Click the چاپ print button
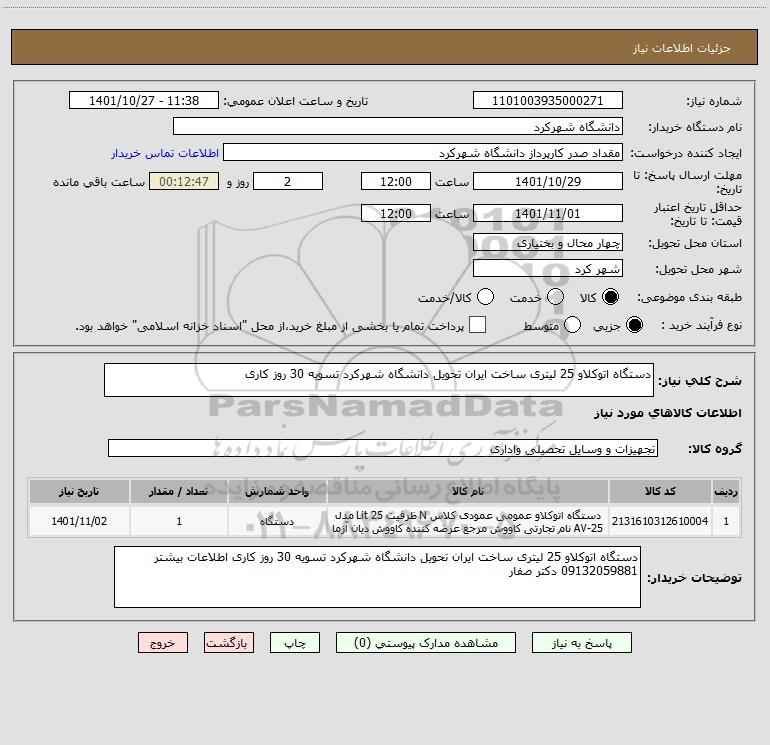The height and width of the screenshot is (745, 770). [295, 643]
